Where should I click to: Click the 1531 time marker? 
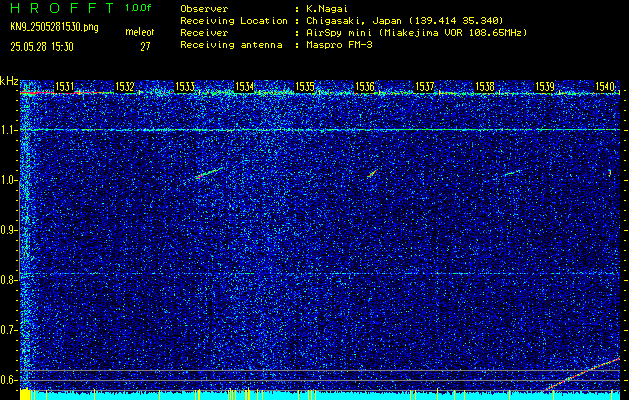click(x=64, y=86)
